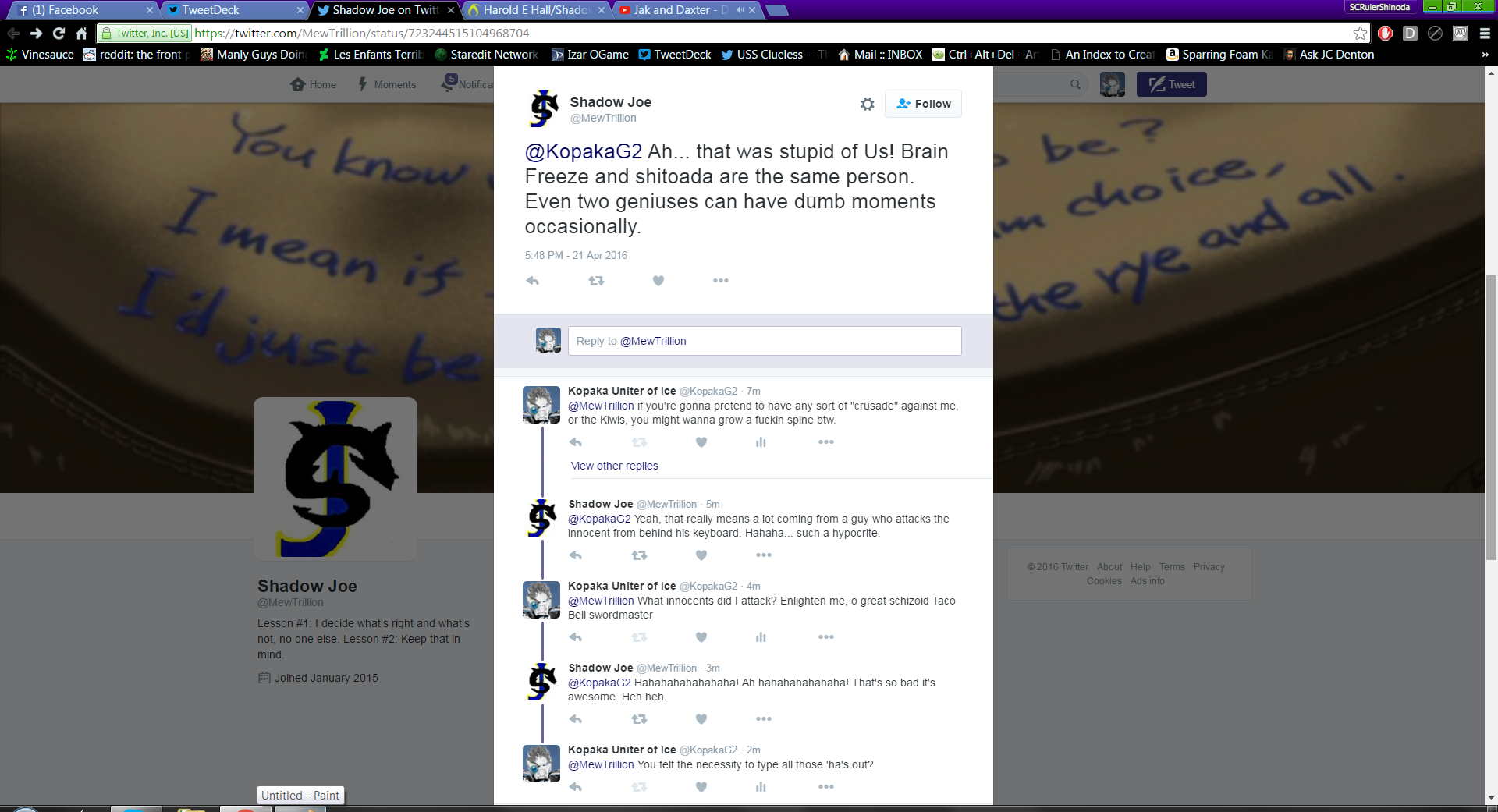This screenshot has width=1498, height=812.
Task: Open more options on main tweet
Action: click(x=721, y=281)
